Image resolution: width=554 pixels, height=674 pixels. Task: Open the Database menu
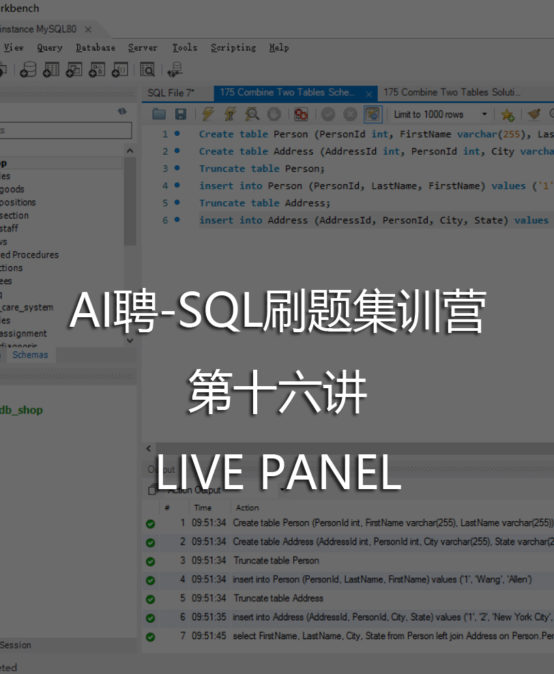click(x=95, y=47)
